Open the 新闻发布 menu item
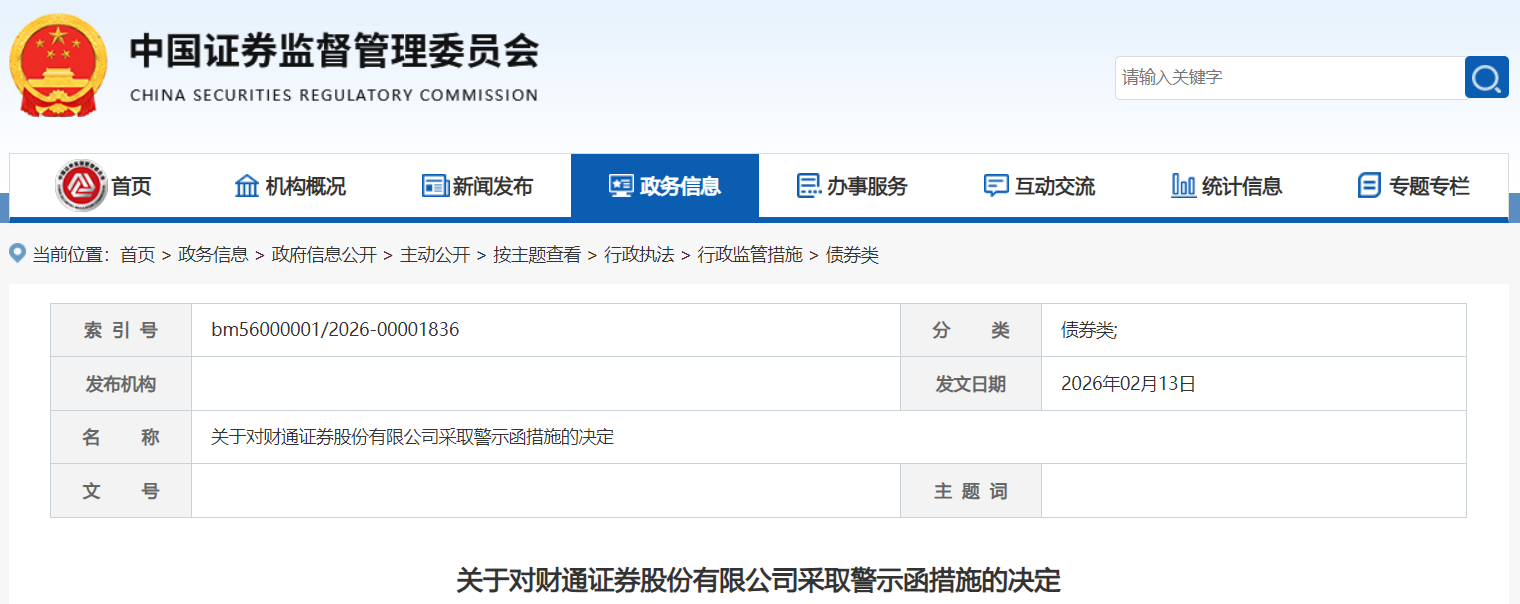 coord(492,186)
